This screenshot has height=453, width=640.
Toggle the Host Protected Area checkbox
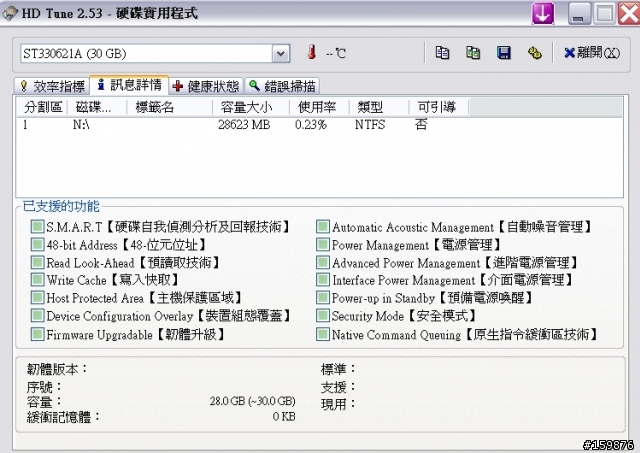38,298
